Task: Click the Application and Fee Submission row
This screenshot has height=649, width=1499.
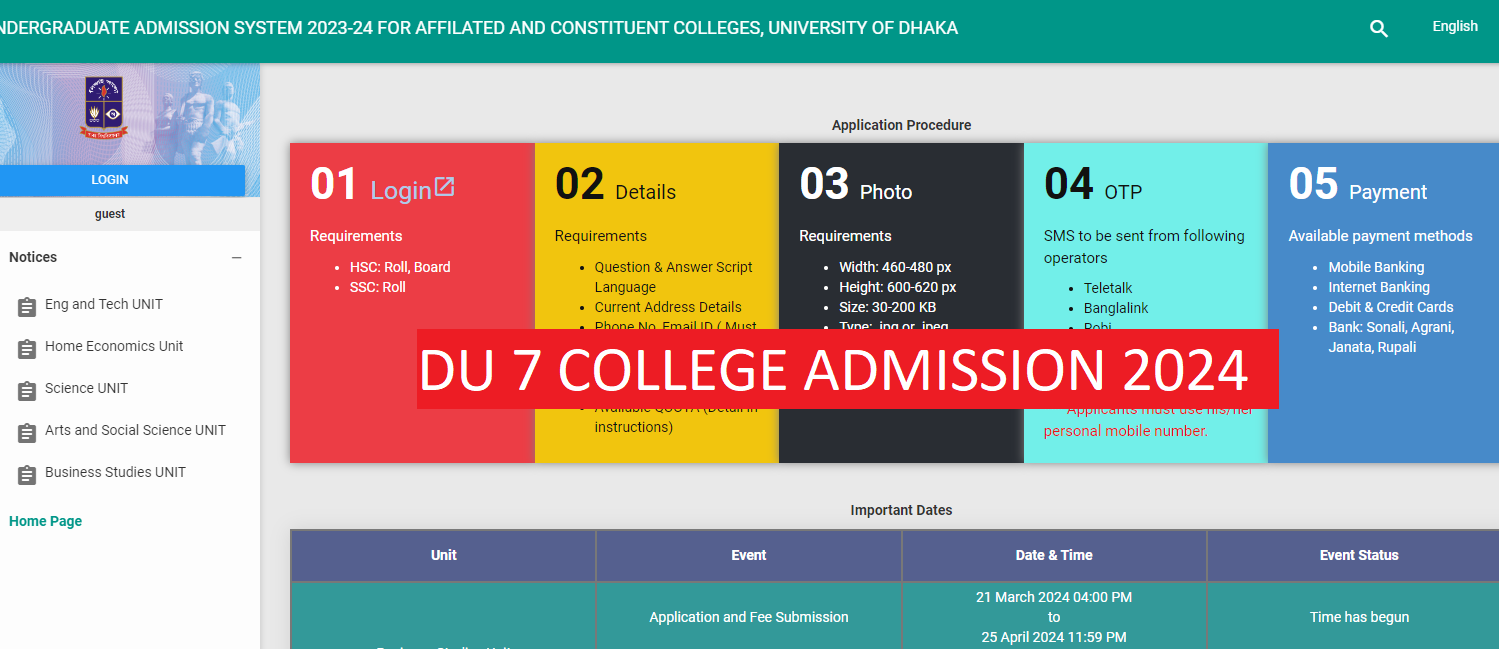Action: coord(748,617)
